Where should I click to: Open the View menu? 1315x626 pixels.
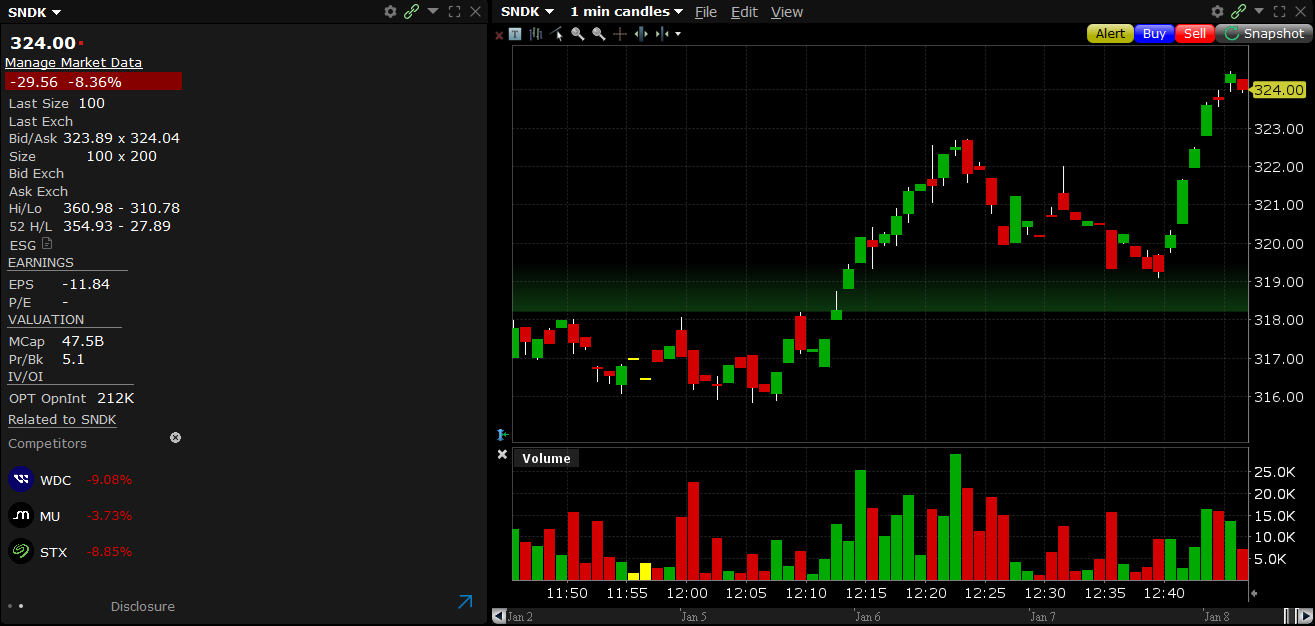(x=787, y=12)
